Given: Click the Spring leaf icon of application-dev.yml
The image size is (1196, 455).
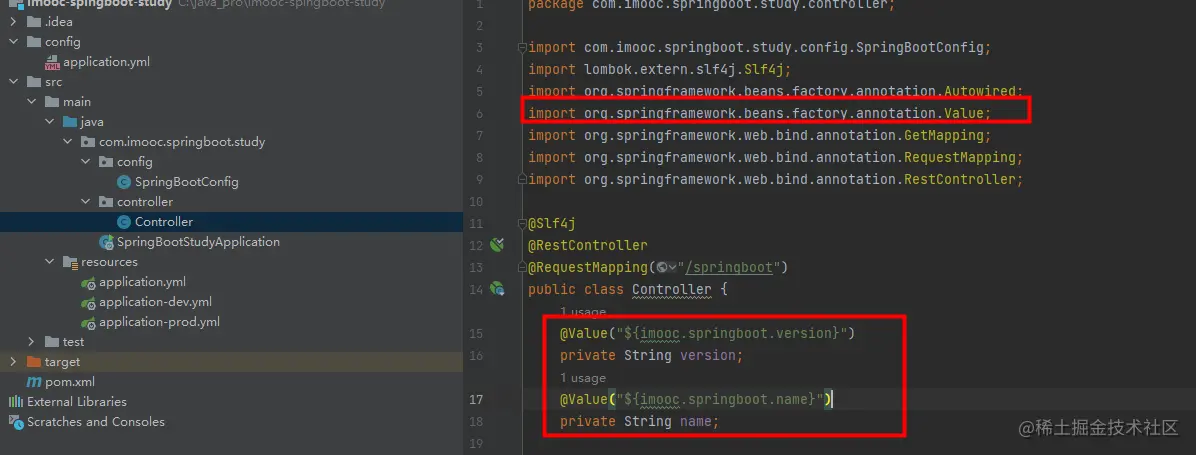Looking at the screenshot, I should (x=88, y=302).
